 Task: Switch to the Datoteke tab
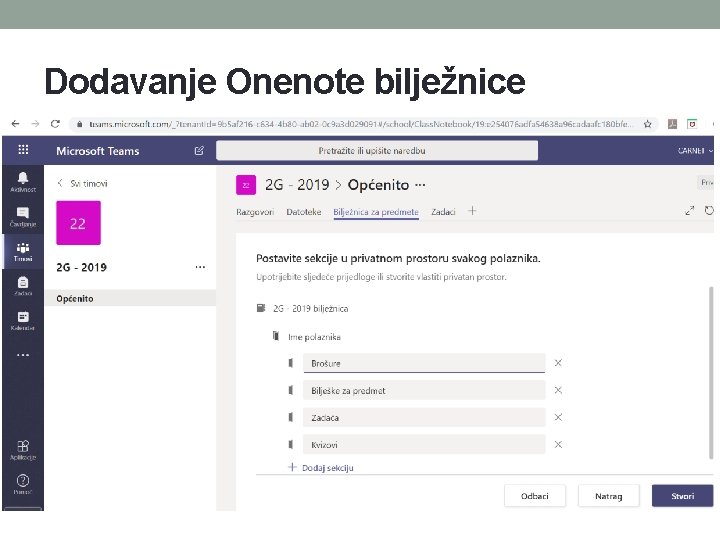point(304,212)
